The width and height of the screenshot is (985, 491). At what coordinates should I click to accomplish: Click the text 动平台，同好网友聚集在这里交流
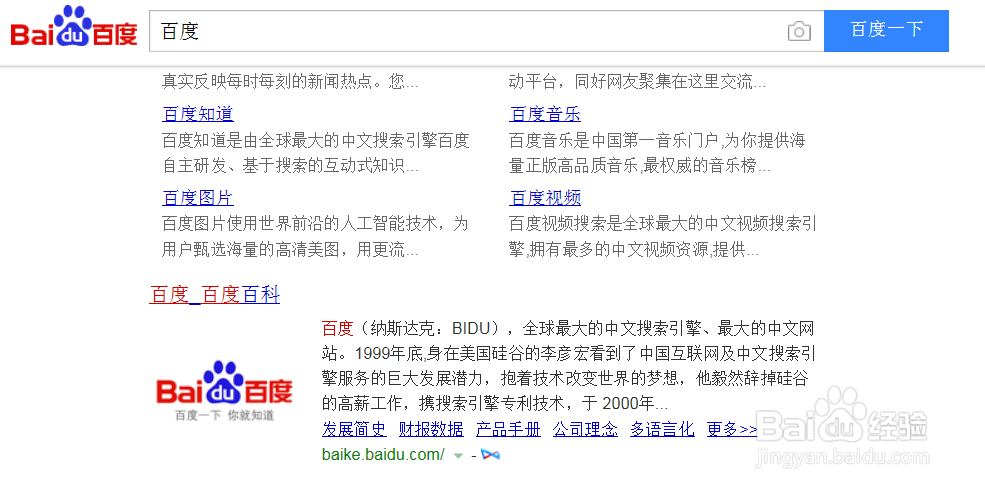(x=637, y=82)
